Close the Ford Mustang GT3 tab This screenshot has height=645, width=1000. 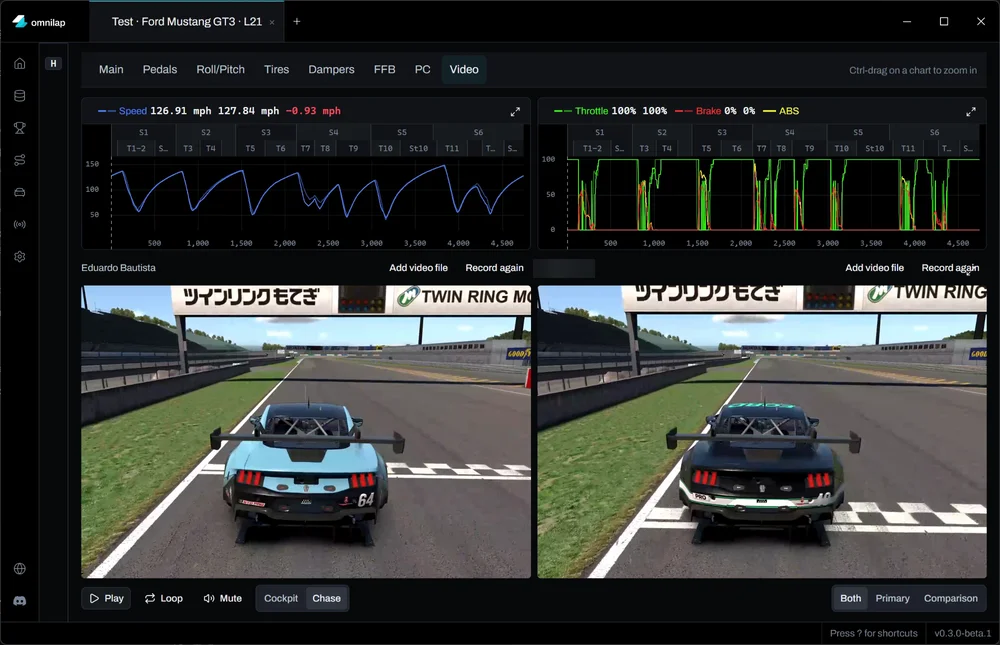[x=272, y=22]
